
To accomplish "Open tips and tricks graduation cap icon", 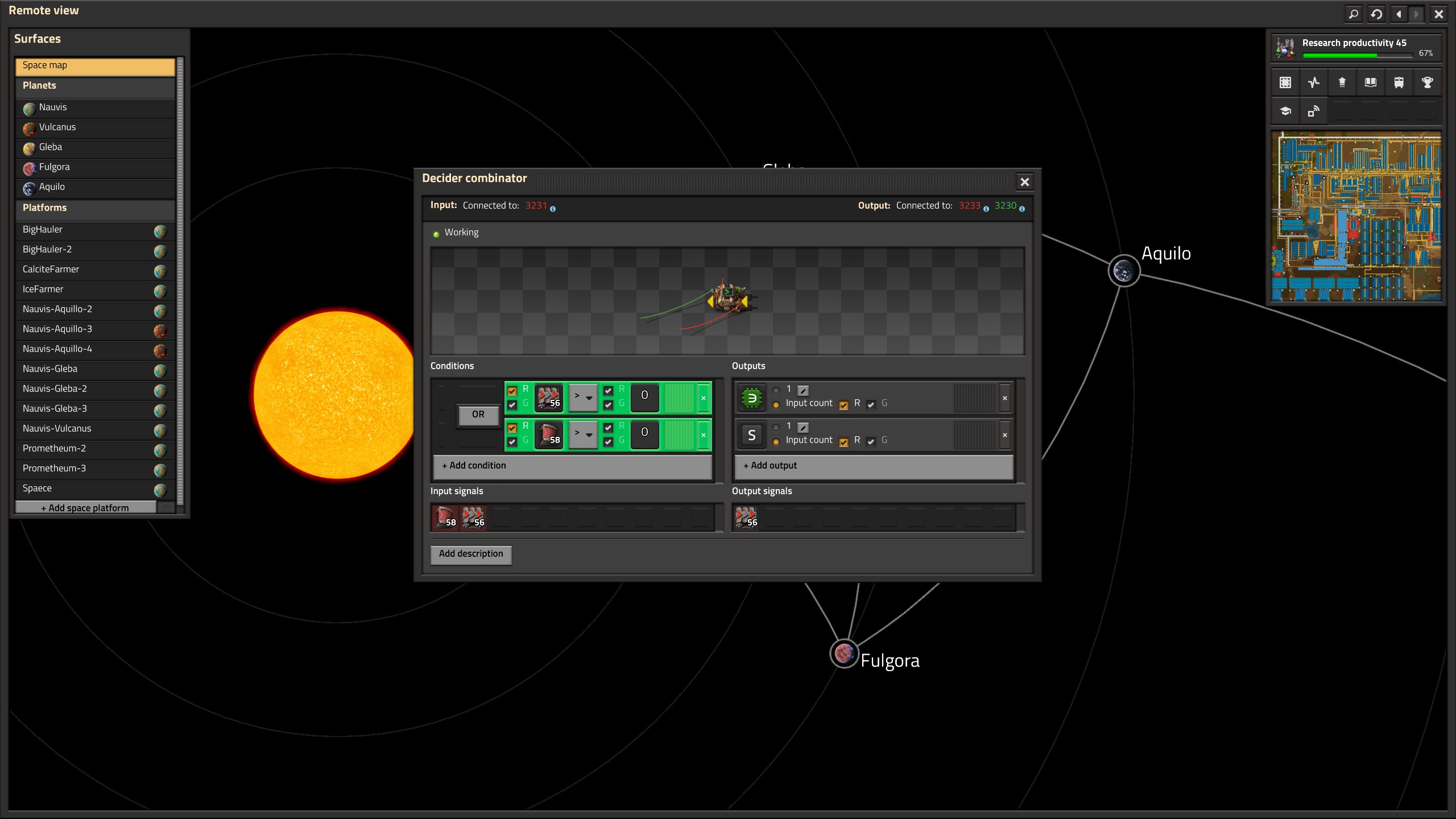I will click(x=1285, y=111).
